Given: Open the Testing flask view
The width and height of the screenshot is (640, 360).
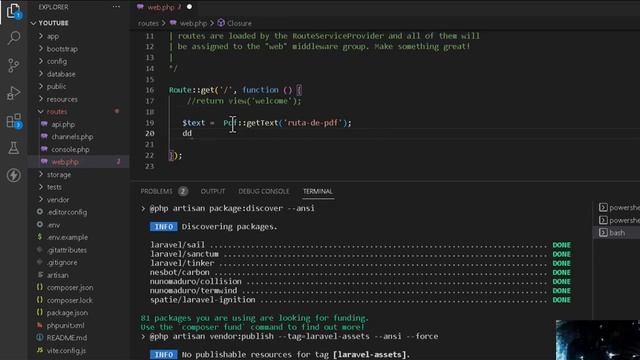Looking at the screenshot, I should coord(13,148).
